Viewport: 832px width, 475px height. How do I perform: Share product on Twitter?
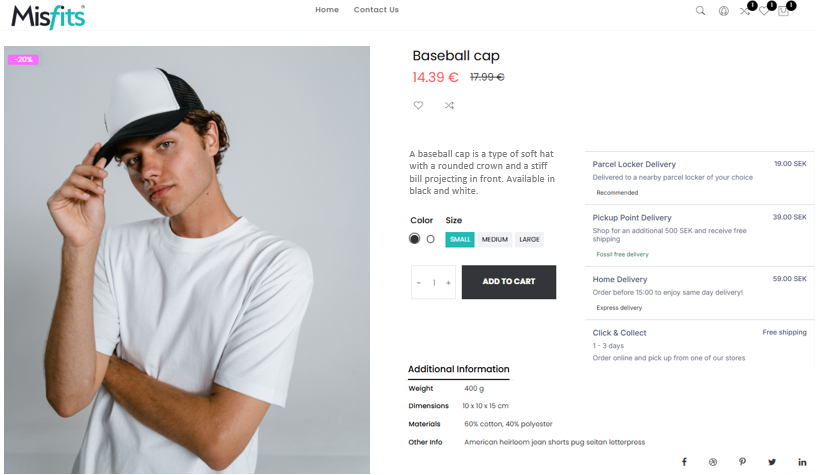772,462
